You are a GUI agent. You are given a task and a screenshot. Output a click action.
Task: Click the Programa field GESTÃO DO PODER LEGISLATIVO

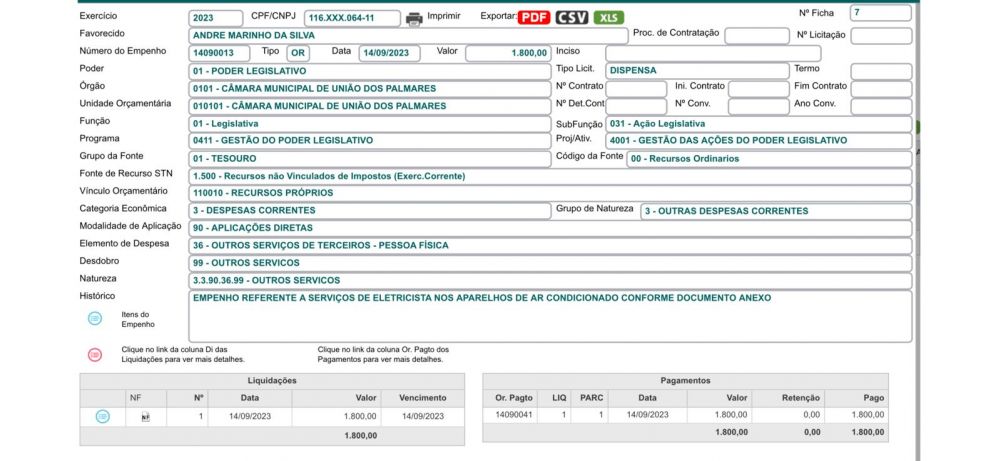(369, 141)
